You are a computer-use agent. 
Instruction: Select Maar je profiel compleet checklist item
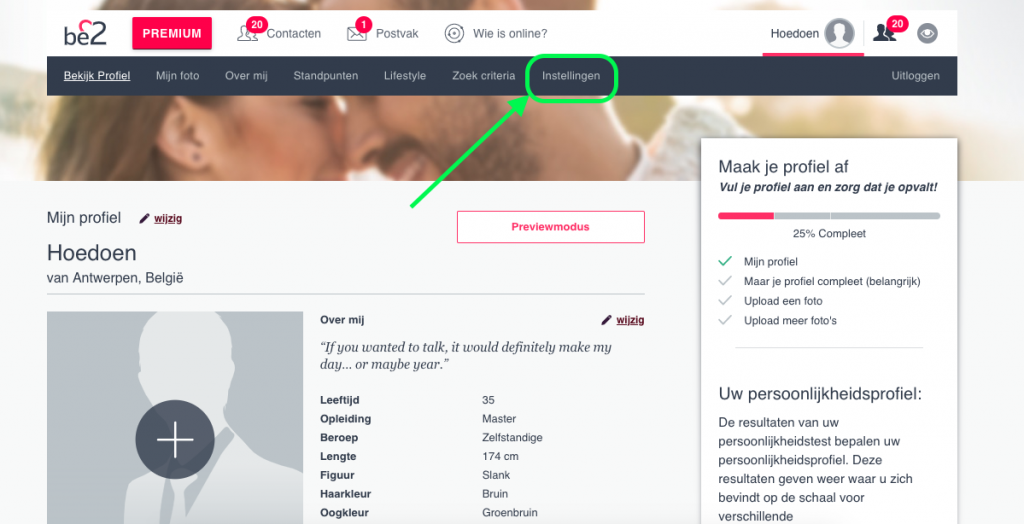tap(832, 281)
